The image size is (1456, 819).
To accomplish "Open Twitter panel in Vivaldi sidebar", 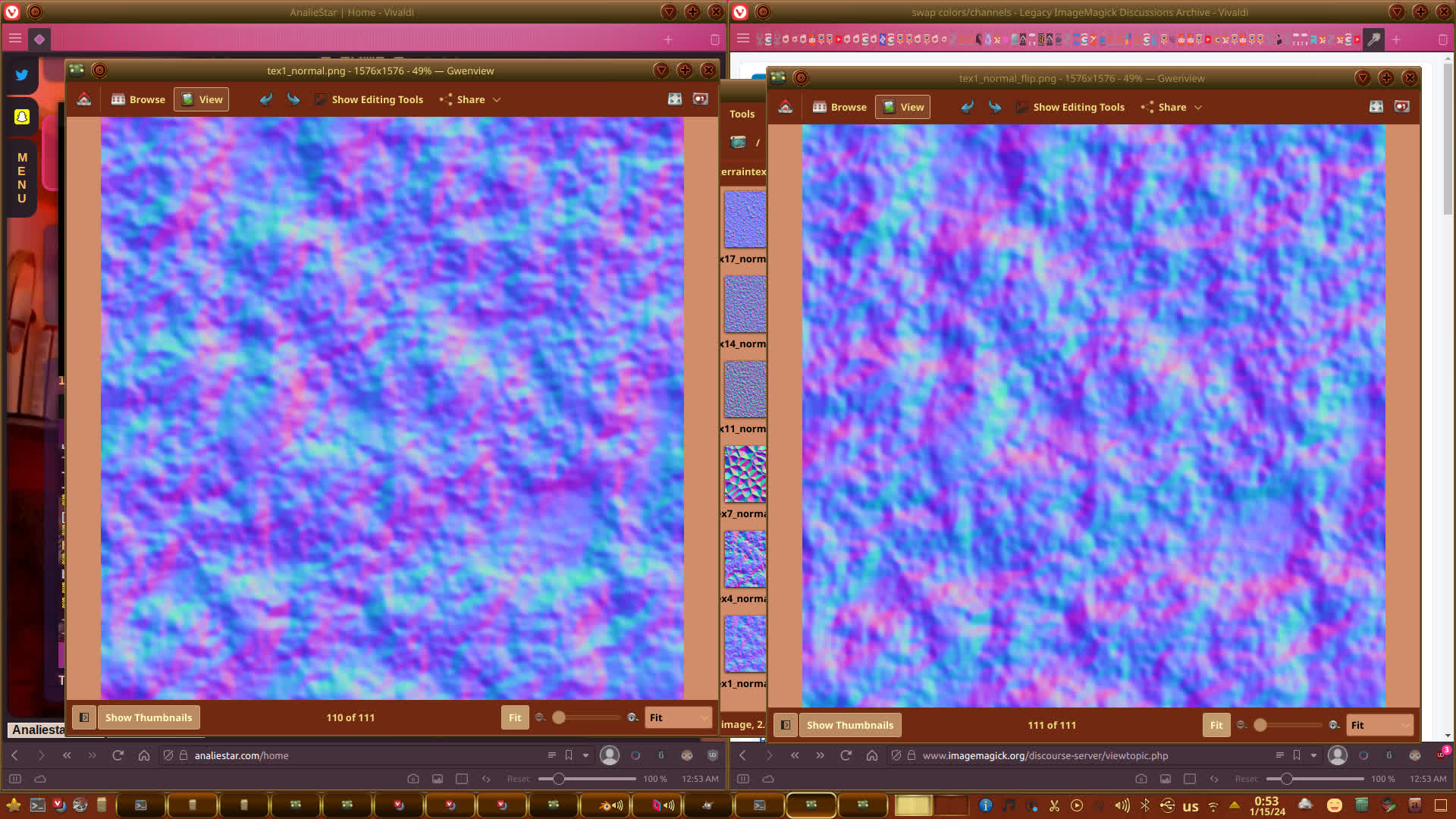I will [x=22, y=75].
